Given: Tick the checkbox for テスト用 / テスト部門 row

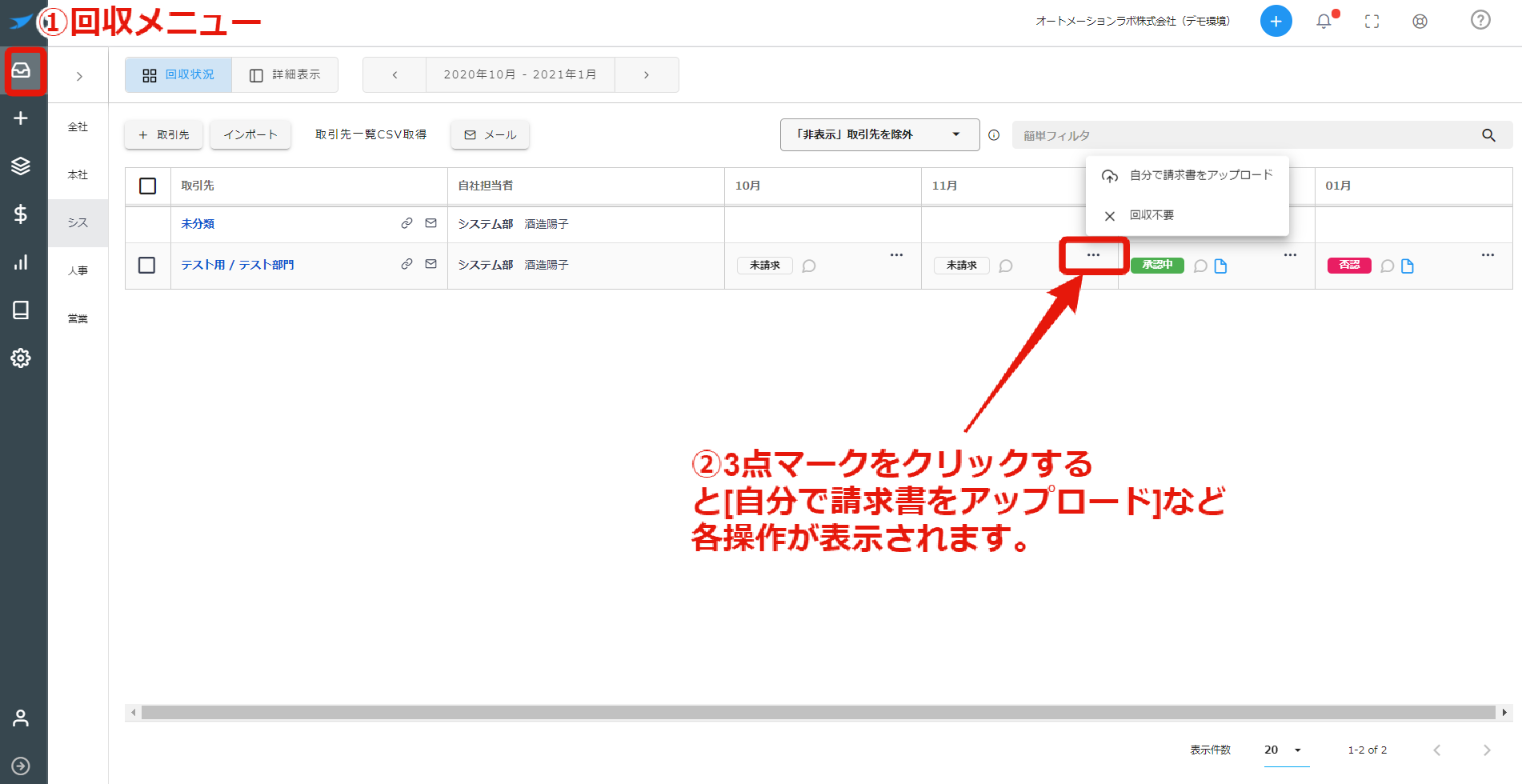Looking at the screenshot, I should [147, 265].
